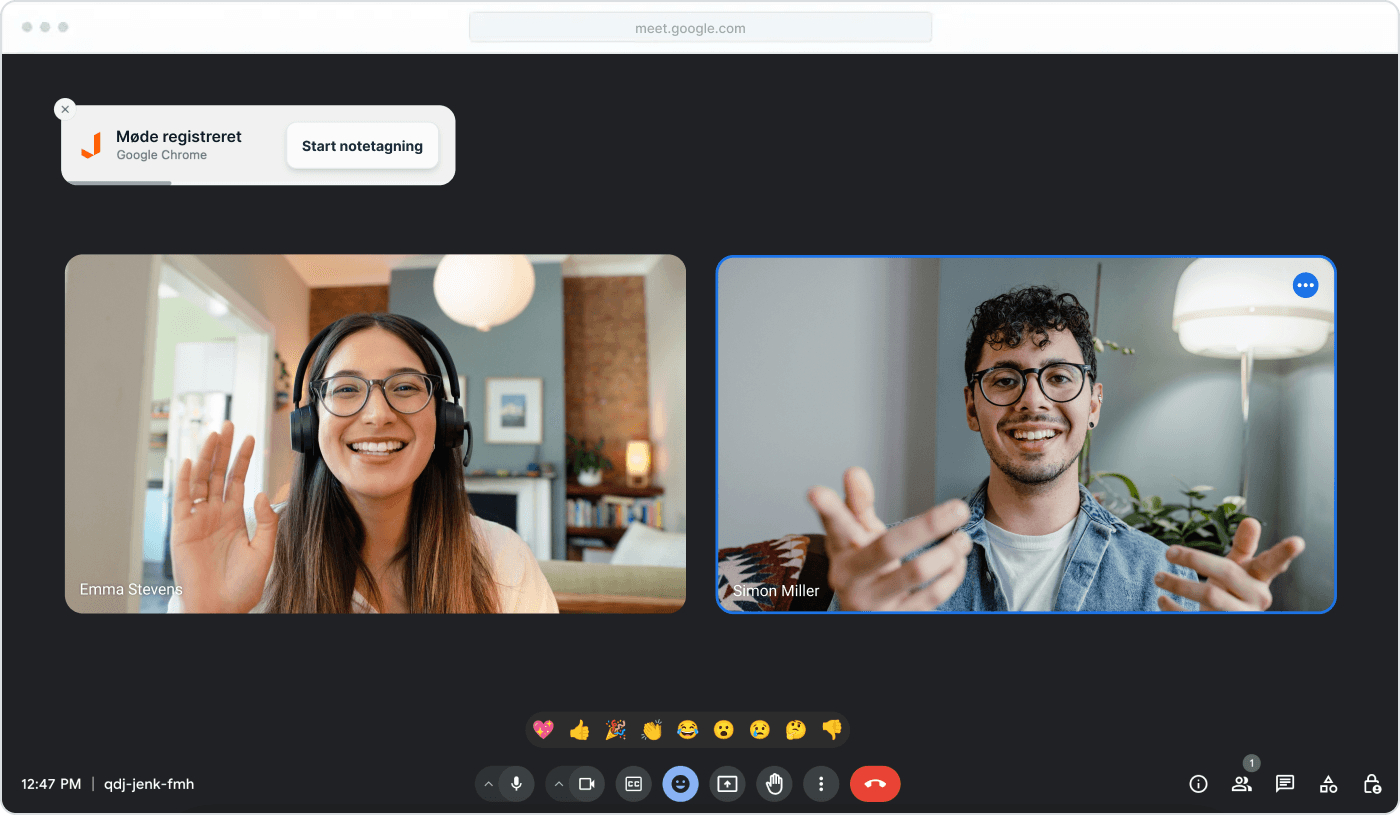Screen dimensions: 1400x815
Task: Start presenting your screen
Action: (x=727, y=784)
